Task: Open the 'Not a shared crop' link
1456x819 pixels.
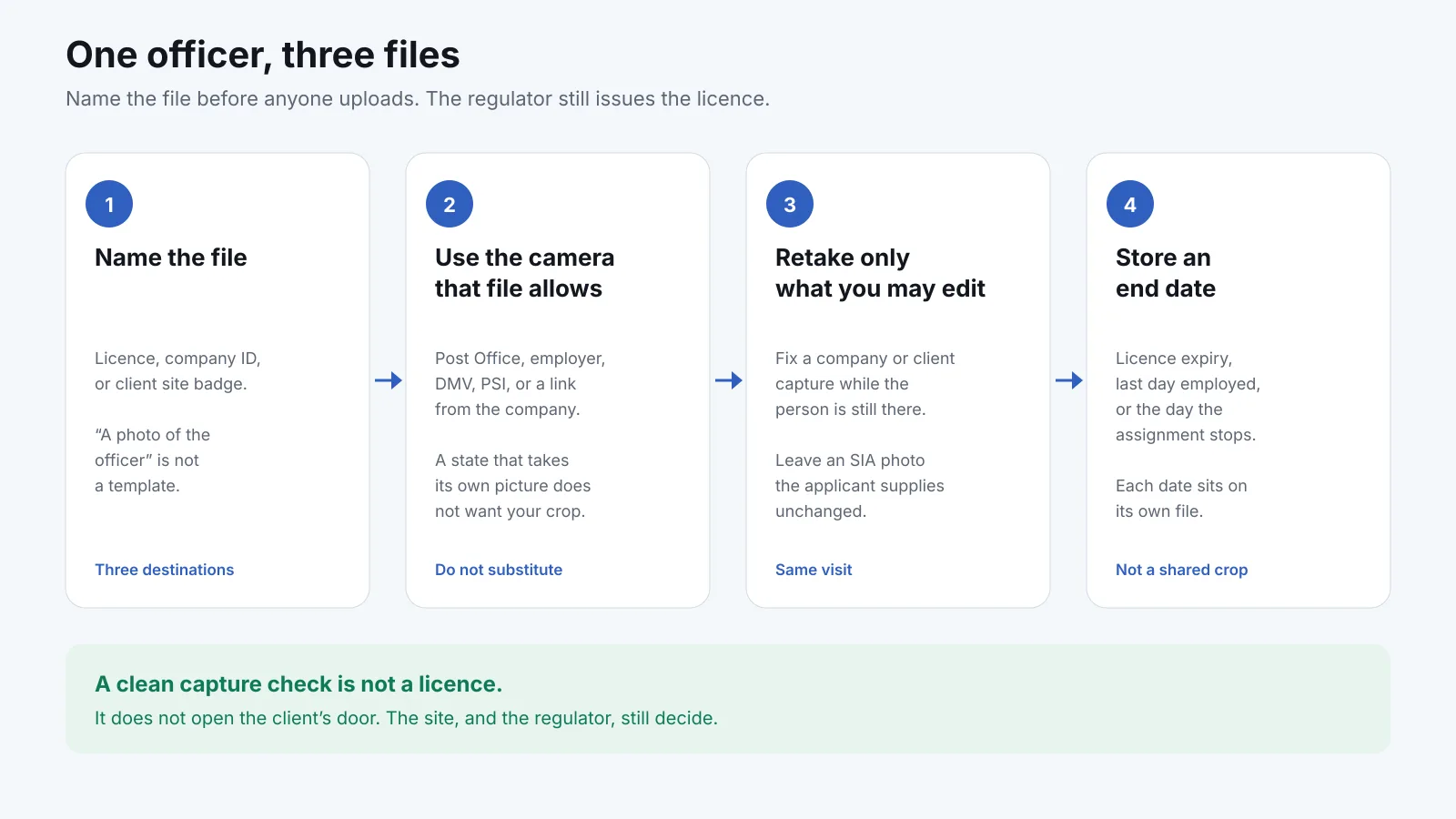Action: (x=1182, y=570)
